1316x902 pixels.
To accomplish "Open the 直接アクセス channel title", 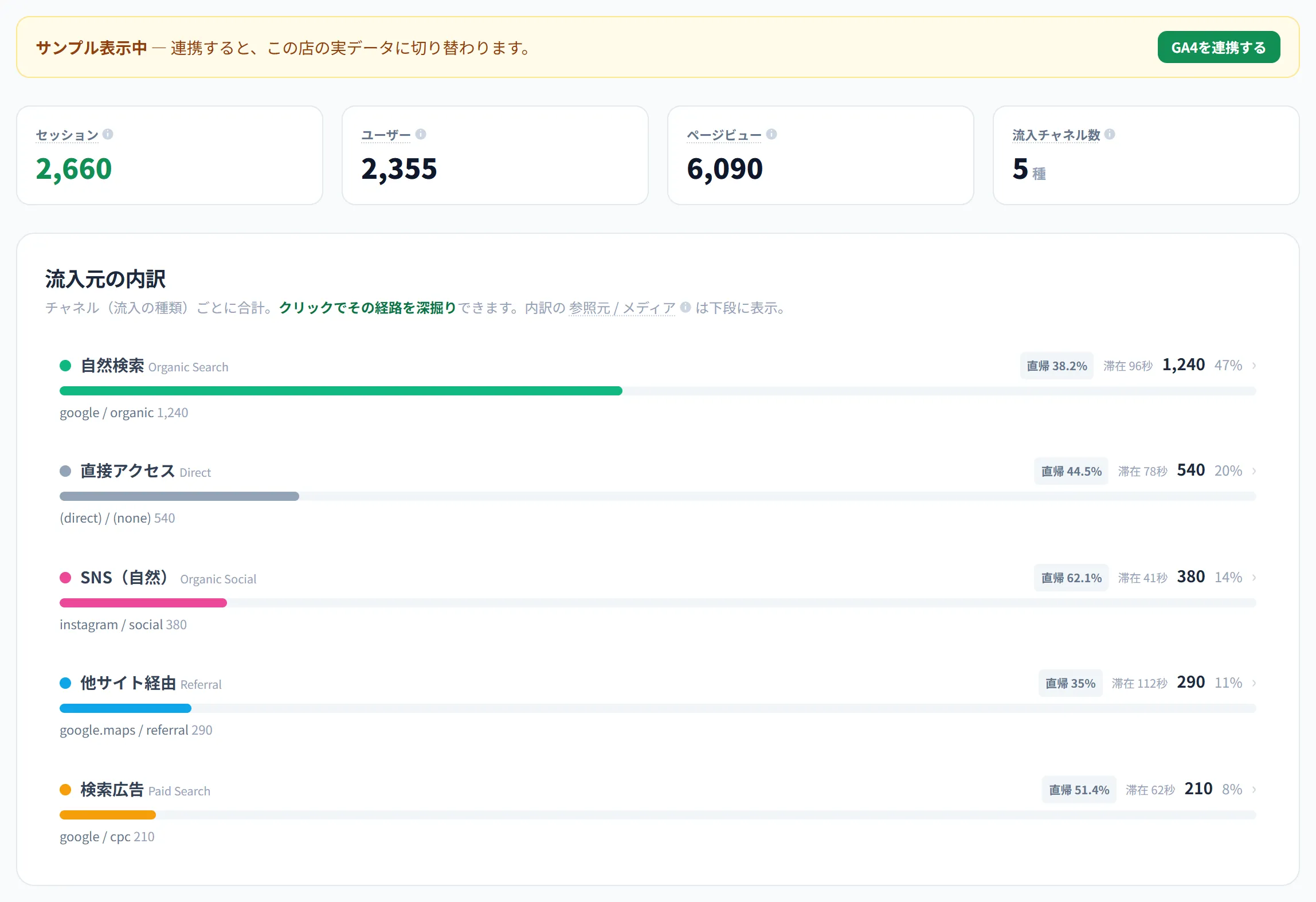I will pos(128,471).
